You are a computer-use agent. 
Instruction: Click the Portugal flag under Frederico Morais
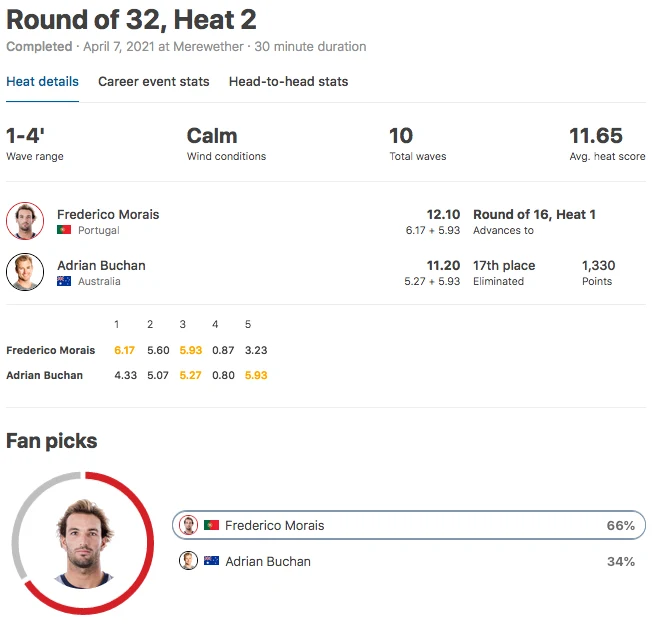64,230
